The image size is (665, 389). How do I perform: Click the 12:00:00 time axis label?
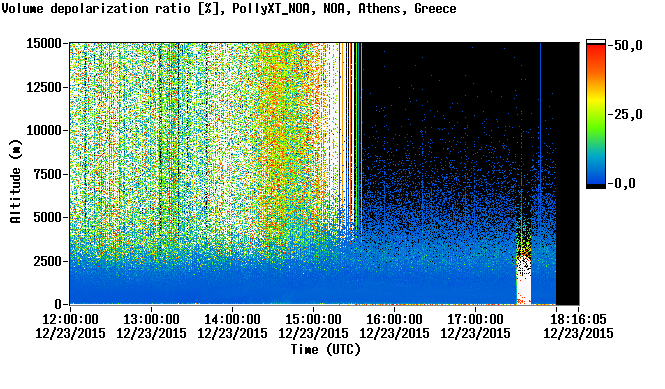coord(70,319)
